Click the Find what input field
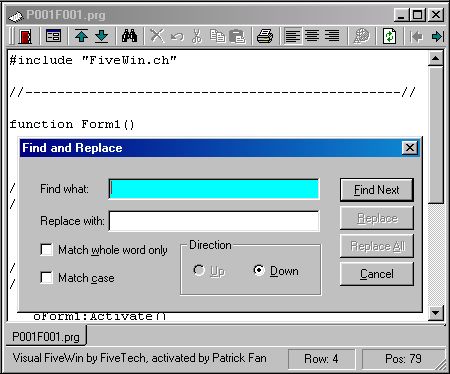450x374 pixels. point(214,189)
